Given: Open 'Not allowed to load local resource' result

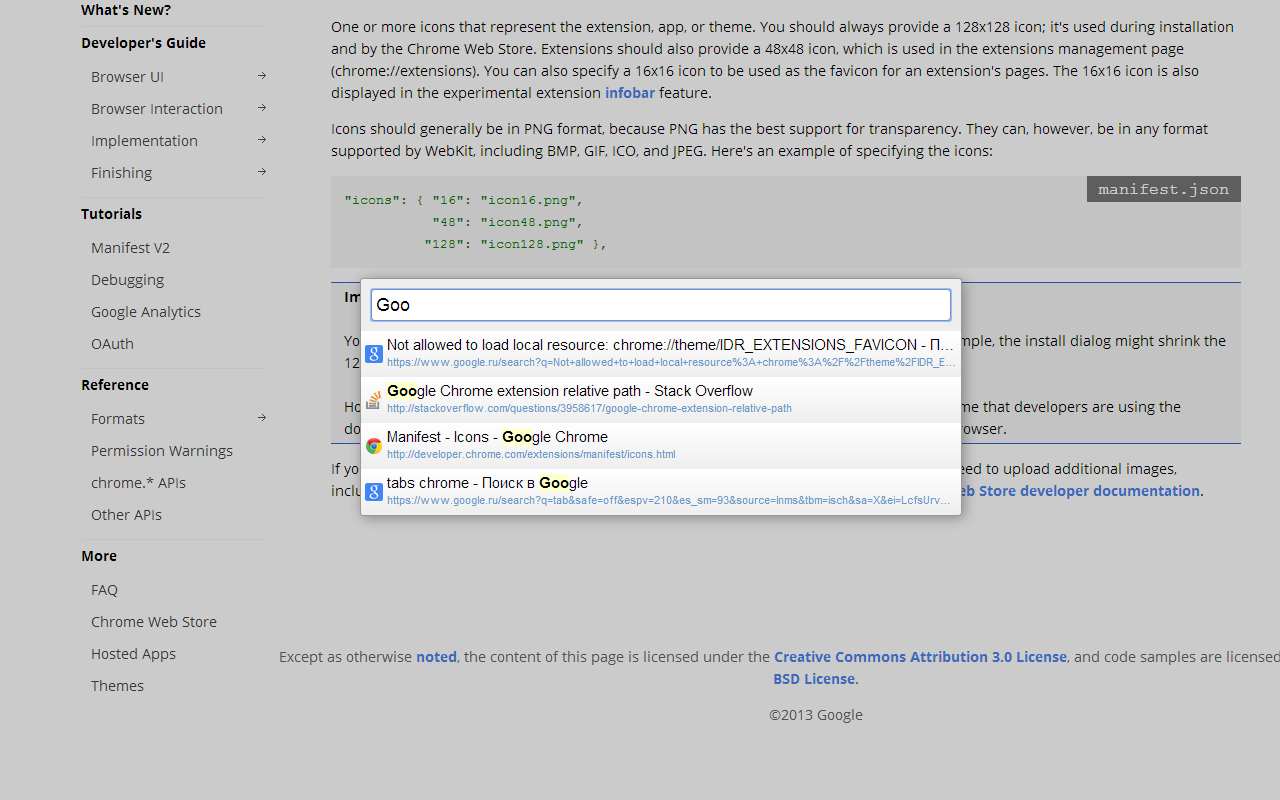Looking at the screenshot, I should coord(661,354).
